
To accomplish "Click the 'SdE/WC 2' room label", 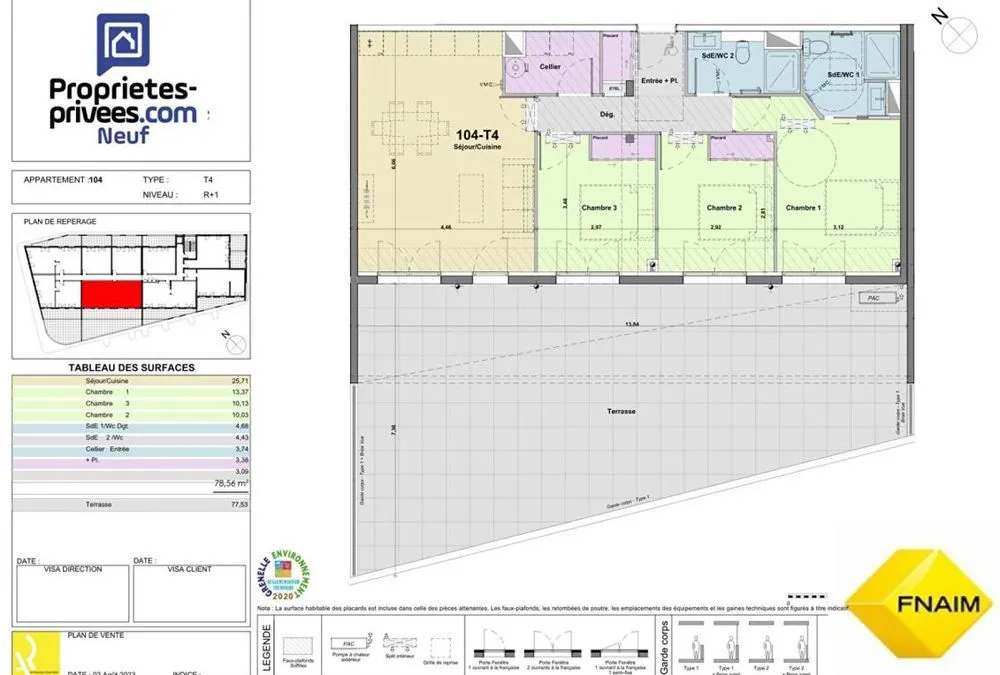I will point(717,56).
